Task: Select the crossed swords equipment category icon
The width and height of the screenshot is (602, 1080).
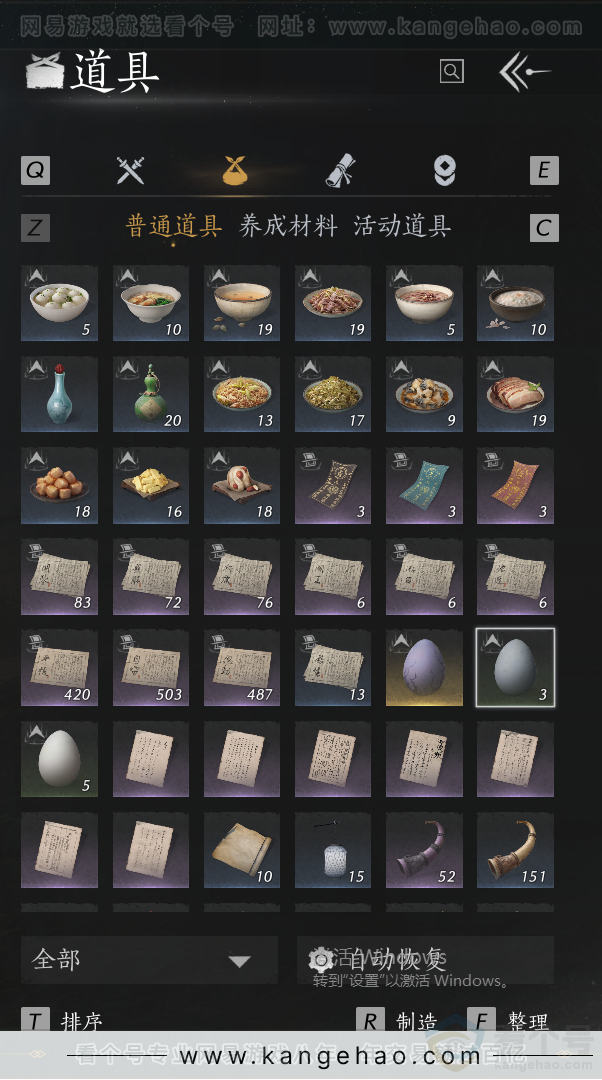Action: [130, 170]
